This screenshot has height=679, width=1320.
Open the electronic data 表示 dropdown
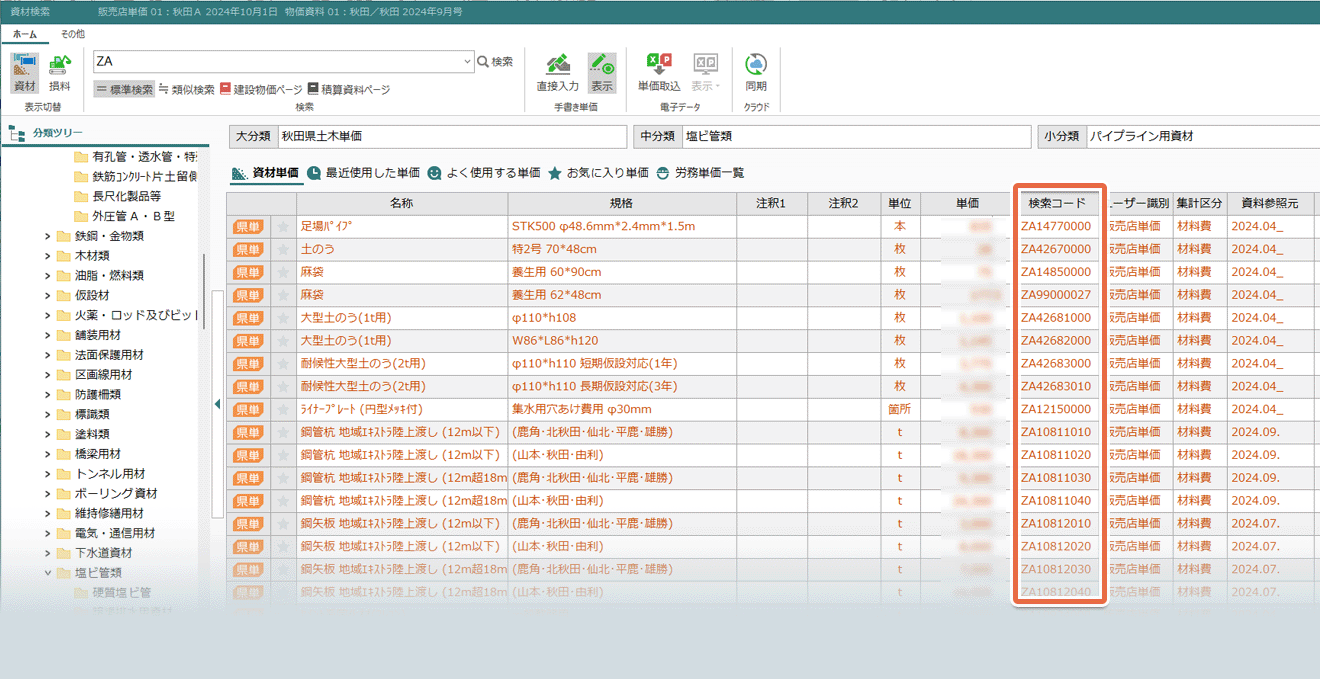706,73
